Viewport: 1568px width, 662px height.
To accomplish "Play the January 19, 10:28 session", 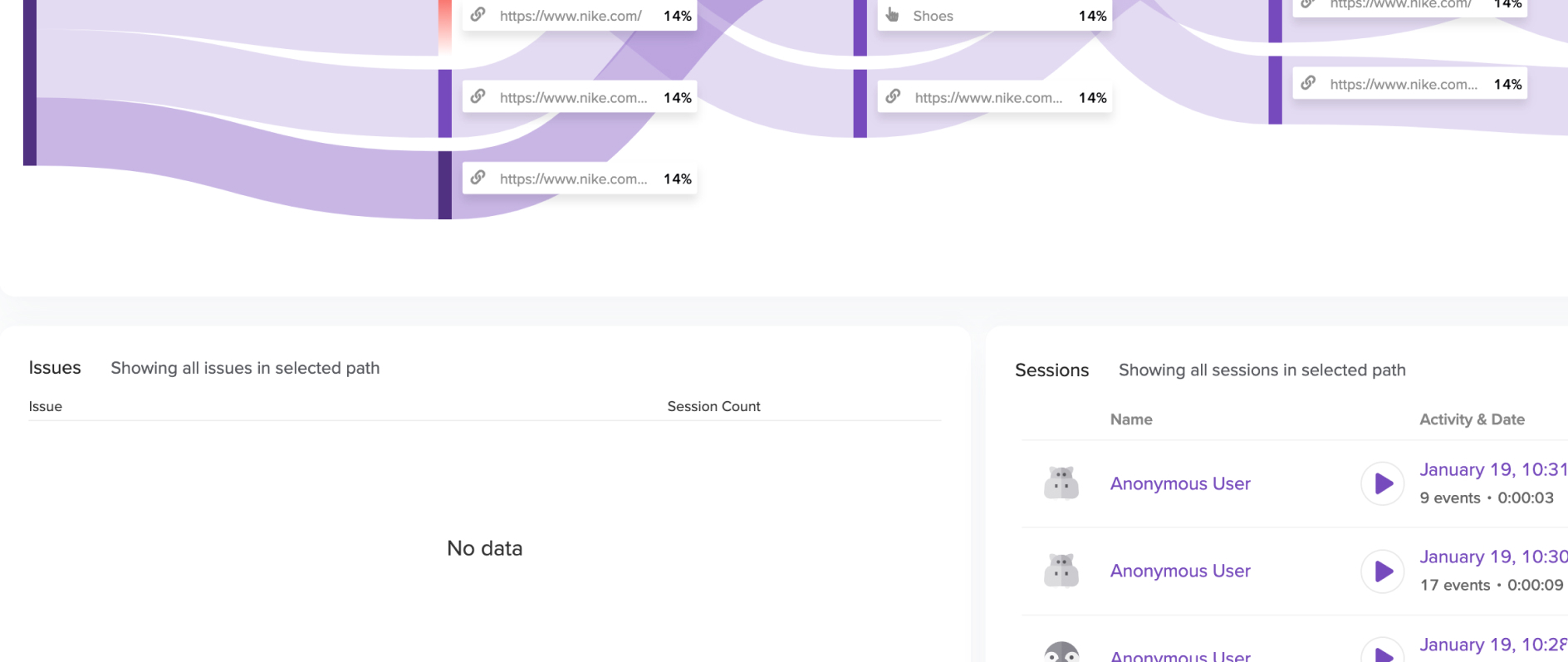I will coord(1383,650).
